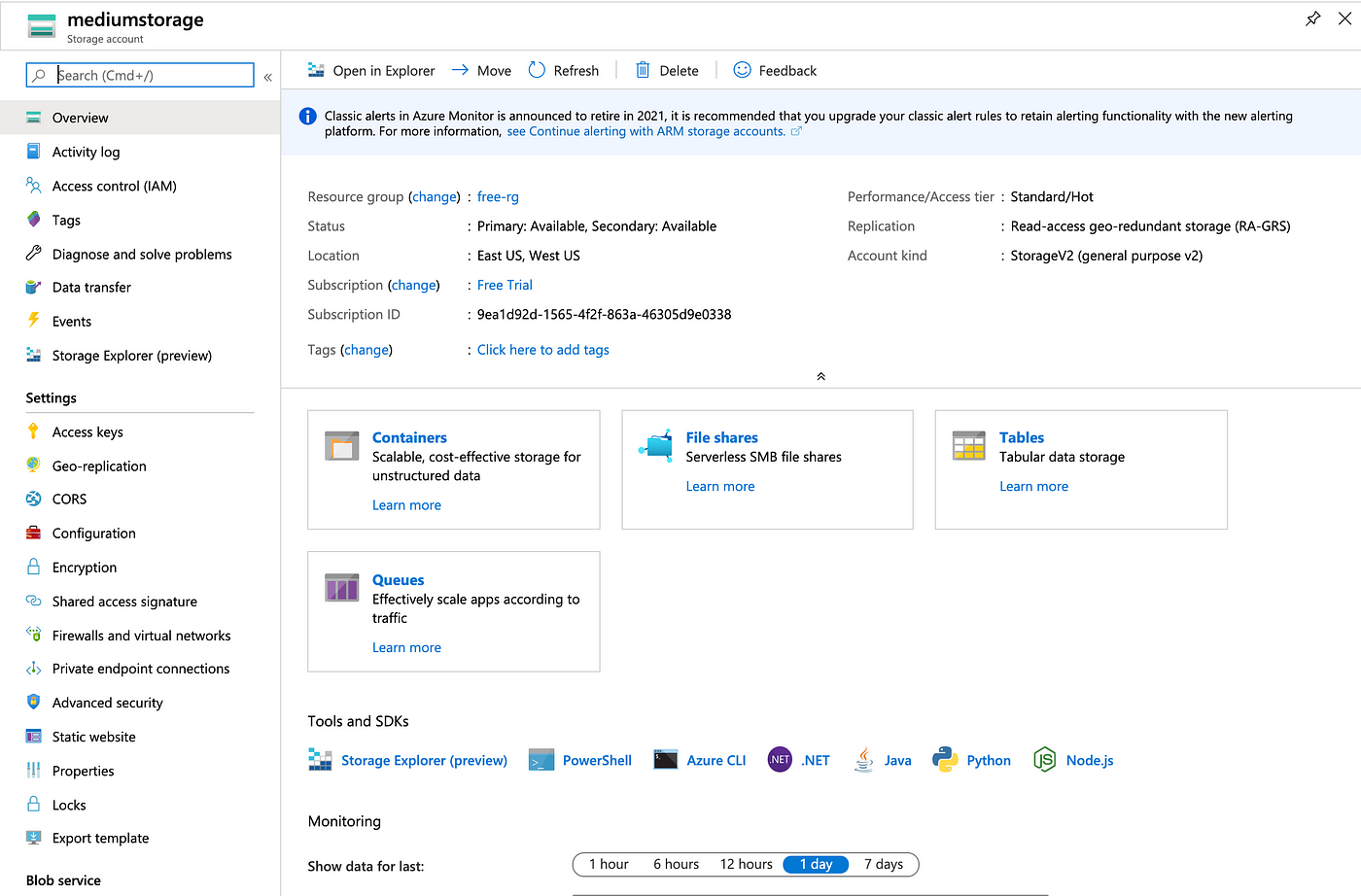Pin the mediumstorage blade
The image size is (1361, 896).
1312,18
